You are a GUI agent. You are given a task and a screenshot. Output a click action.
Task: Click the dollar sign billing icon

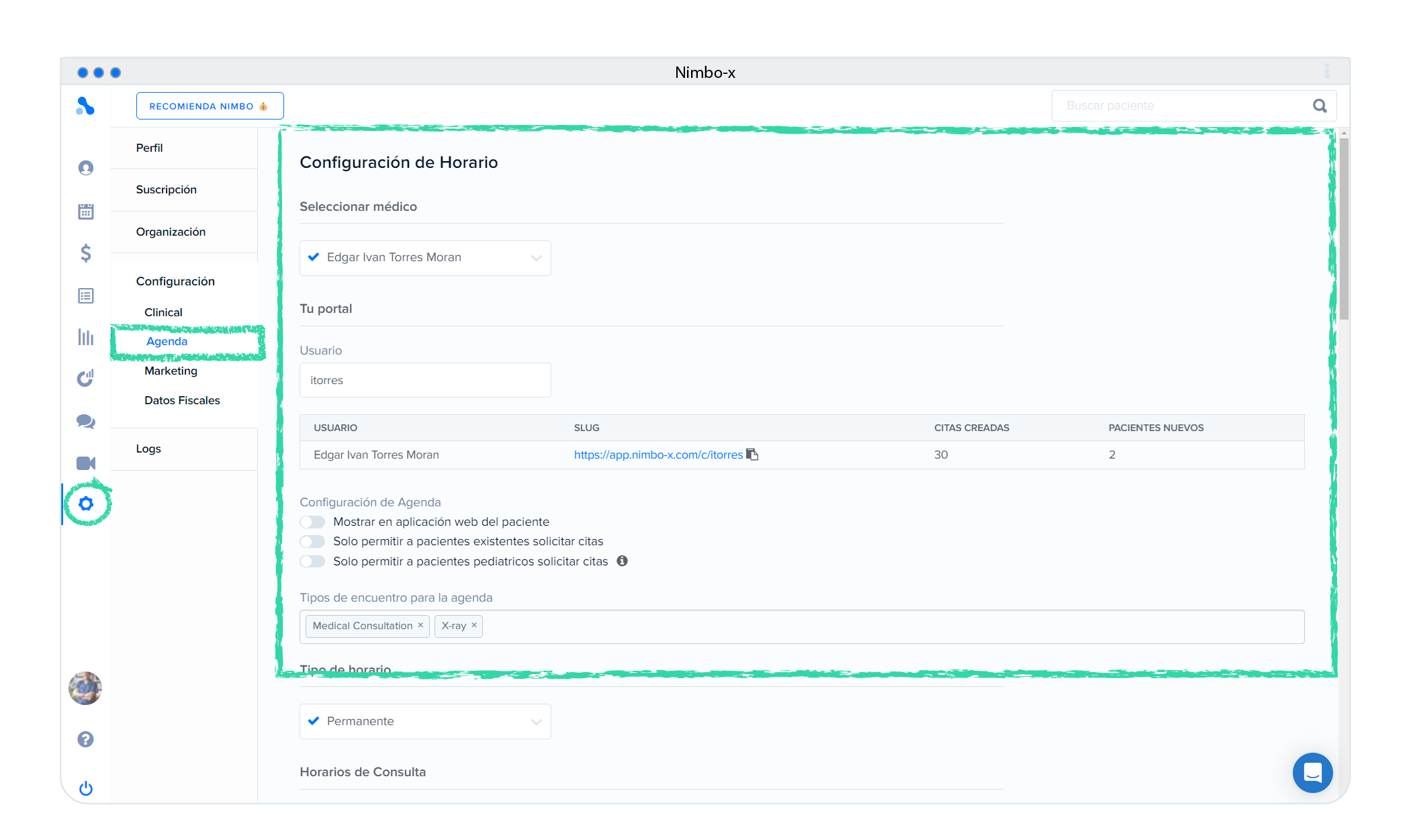click(x=85, y=253)
